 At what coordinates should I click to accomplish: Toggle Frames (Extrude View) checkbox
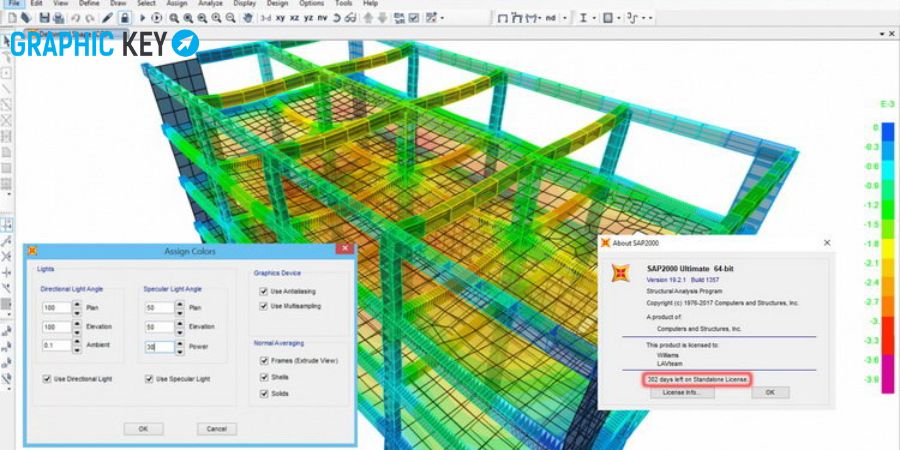[x=263, y=360]
